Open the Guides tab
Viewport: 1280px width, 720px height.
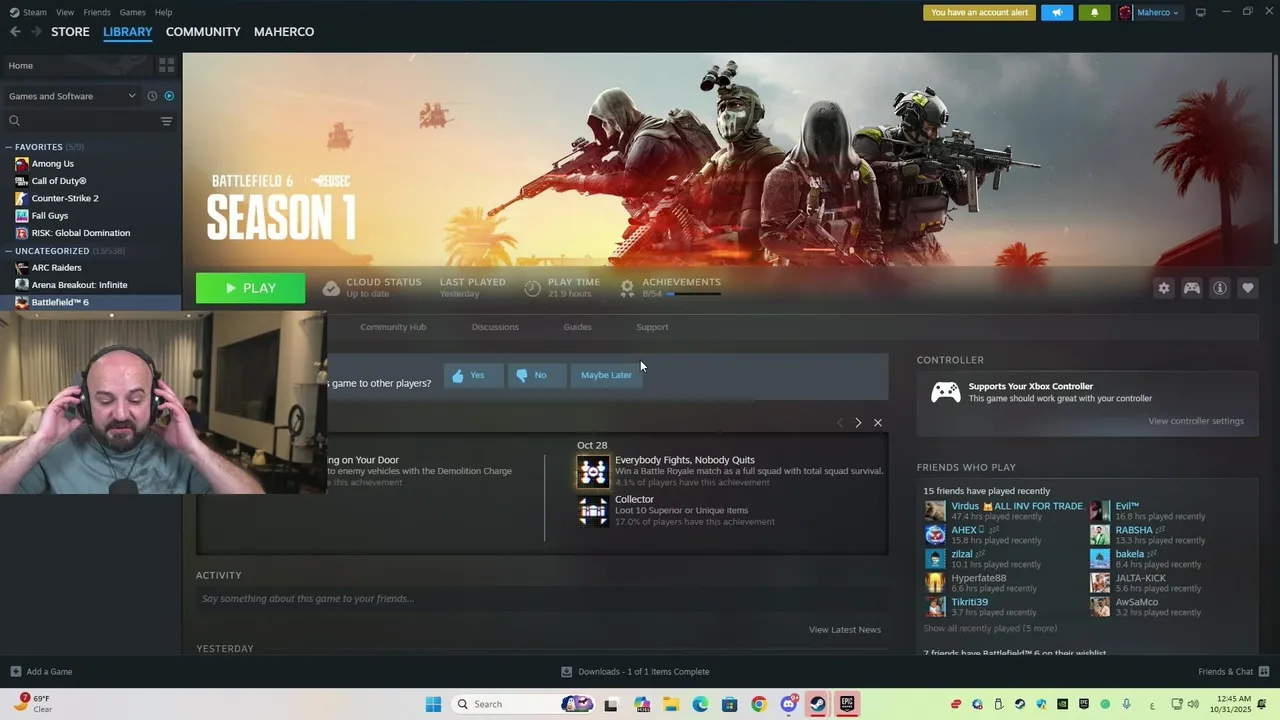[x=577, y=327]
